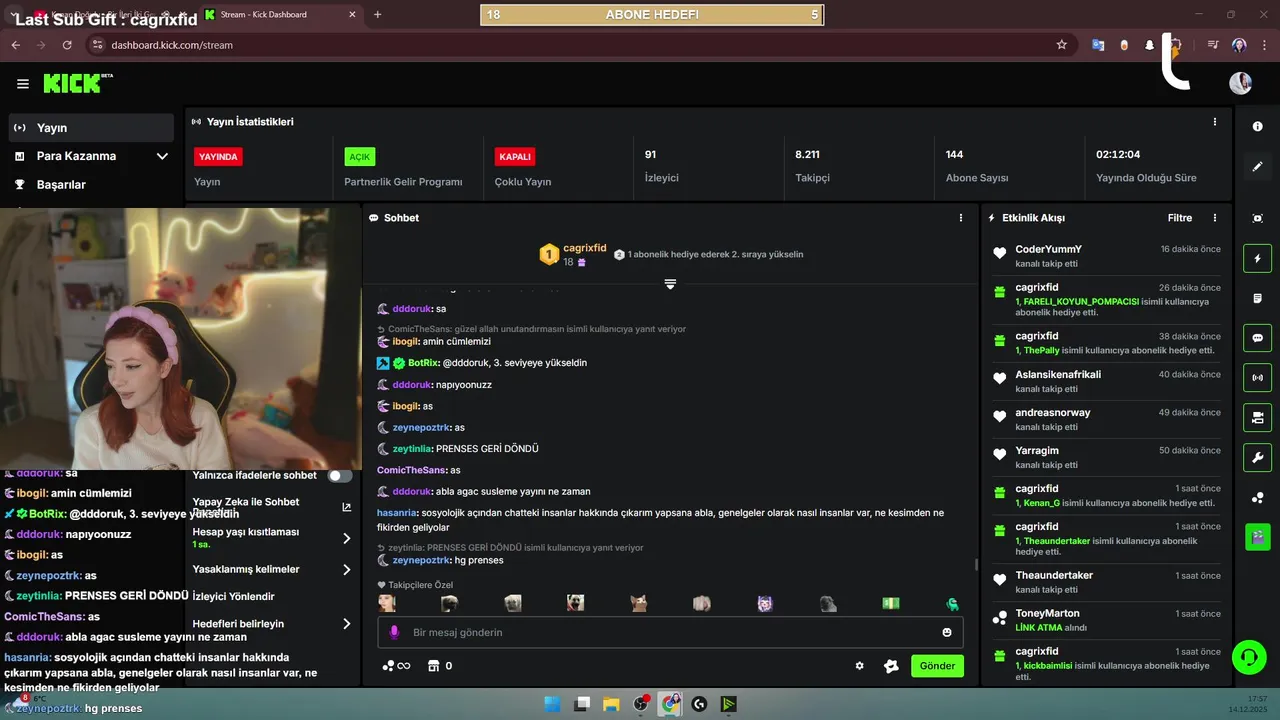The width and height of the screenshot is (1280, 720).
Task: Click ToneyMarton in activity feed
Action: pyautogui.click(x=1047, y=614)
